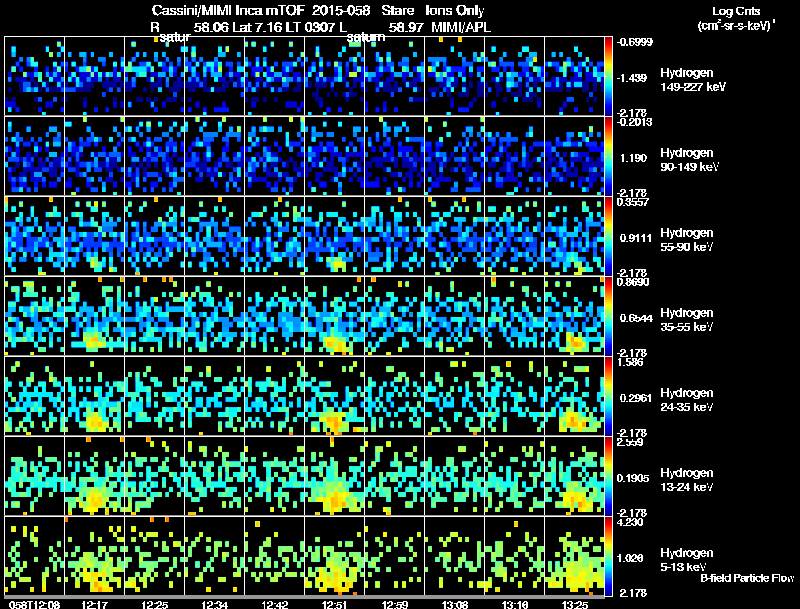Click the '13:16' time axis label

point(515,605)
